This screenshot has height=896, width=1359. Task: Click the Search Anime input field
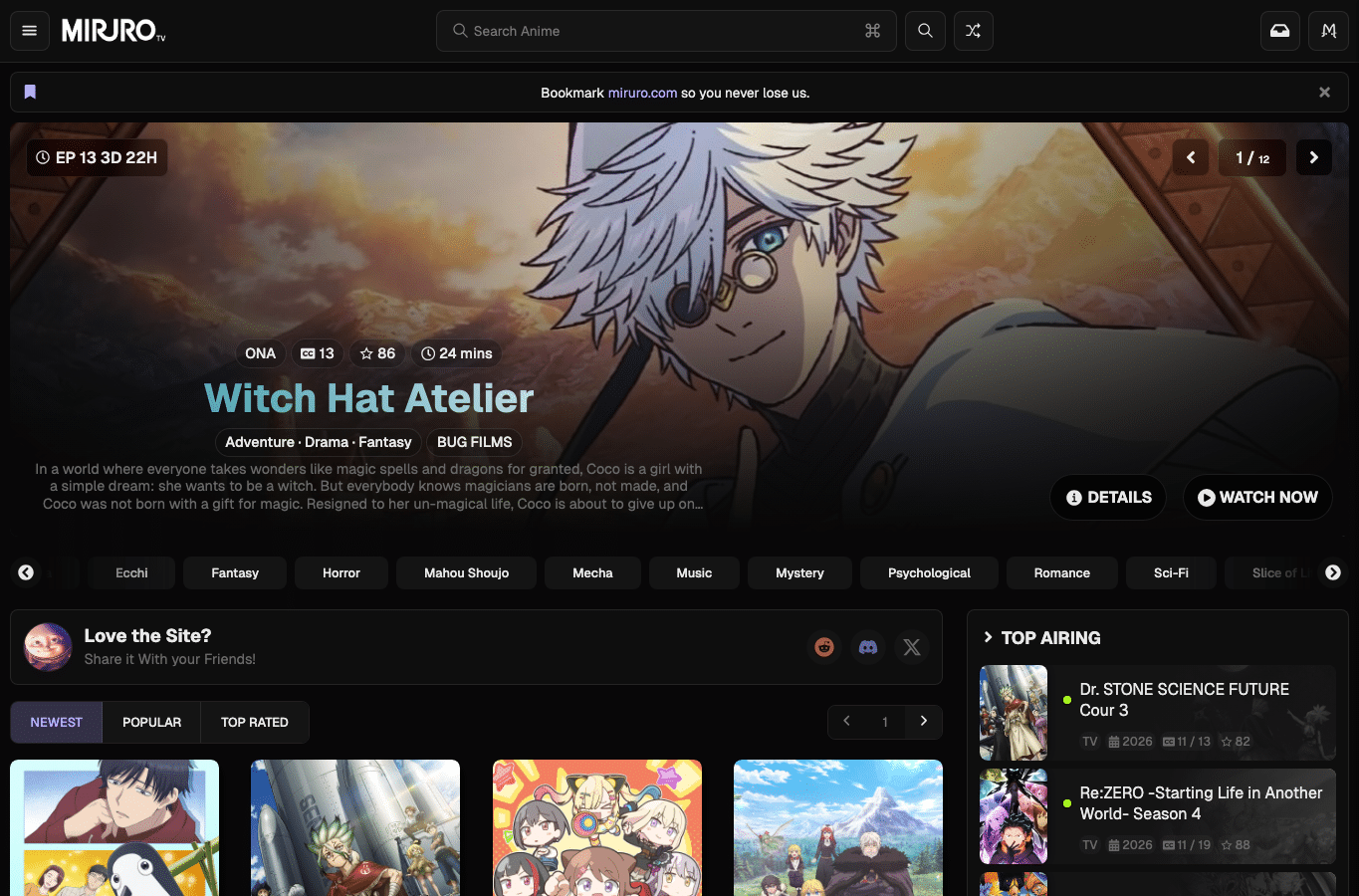(666, 31)
